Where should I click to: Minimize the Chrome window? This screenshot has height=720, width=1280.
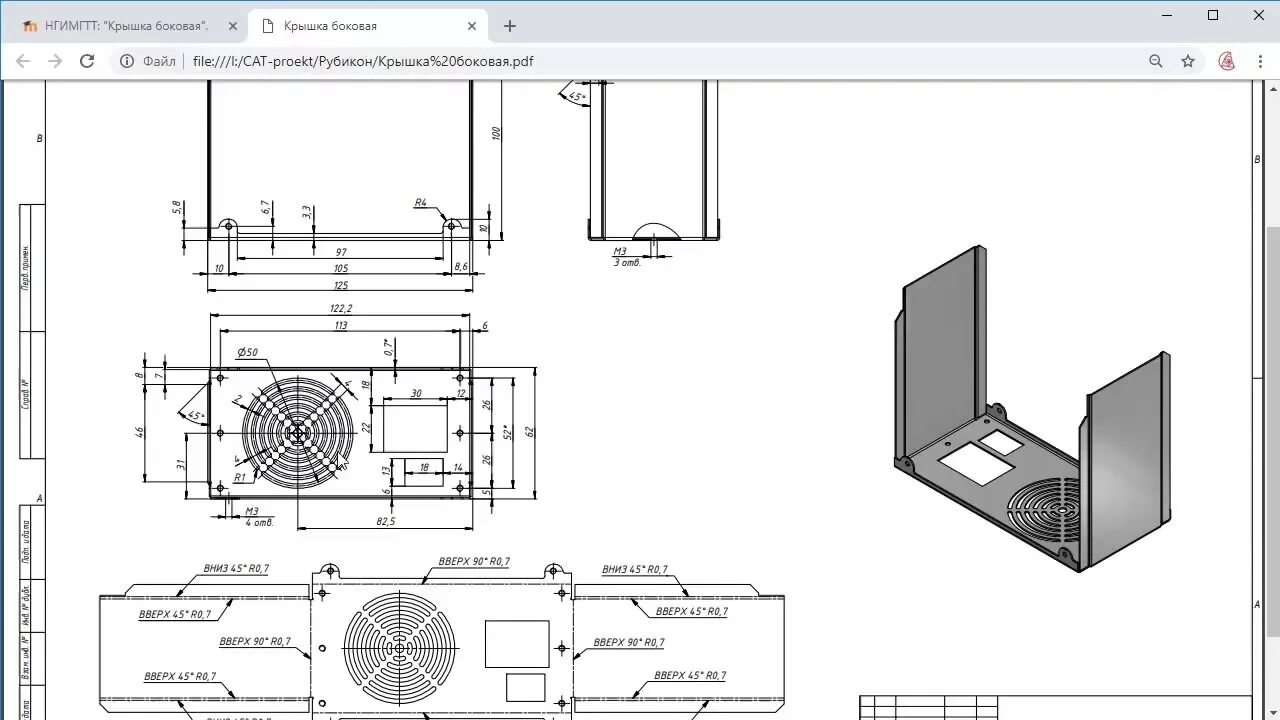1167,15
